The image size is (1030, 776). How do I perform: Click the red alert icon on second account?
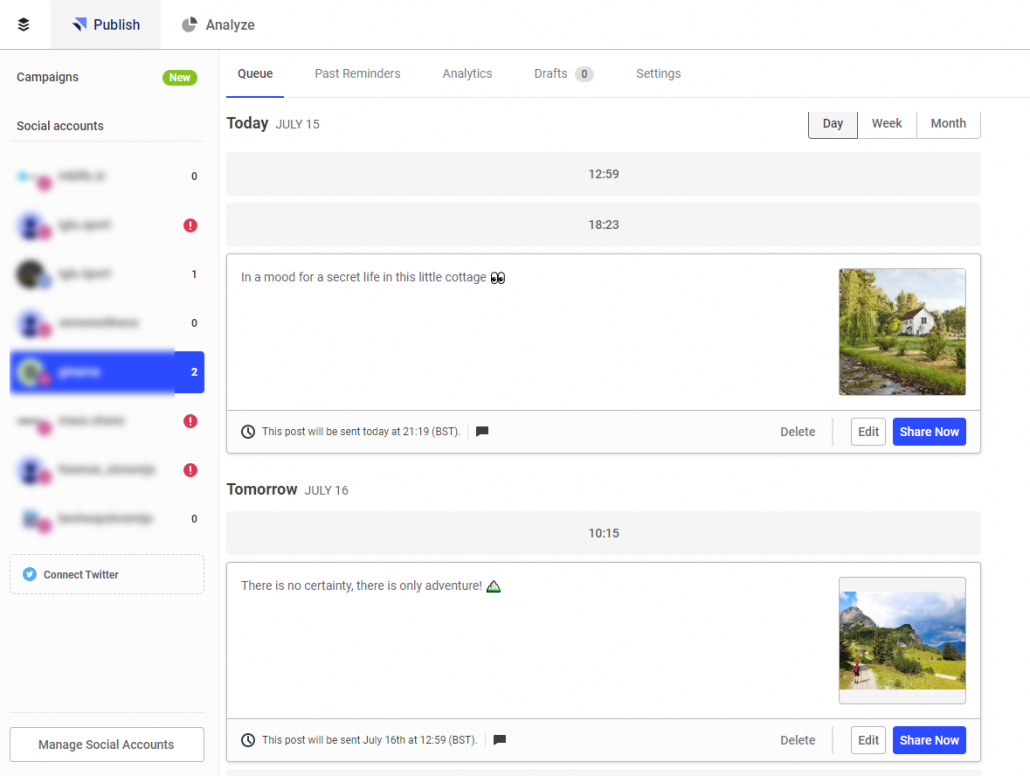pos(190,225)
